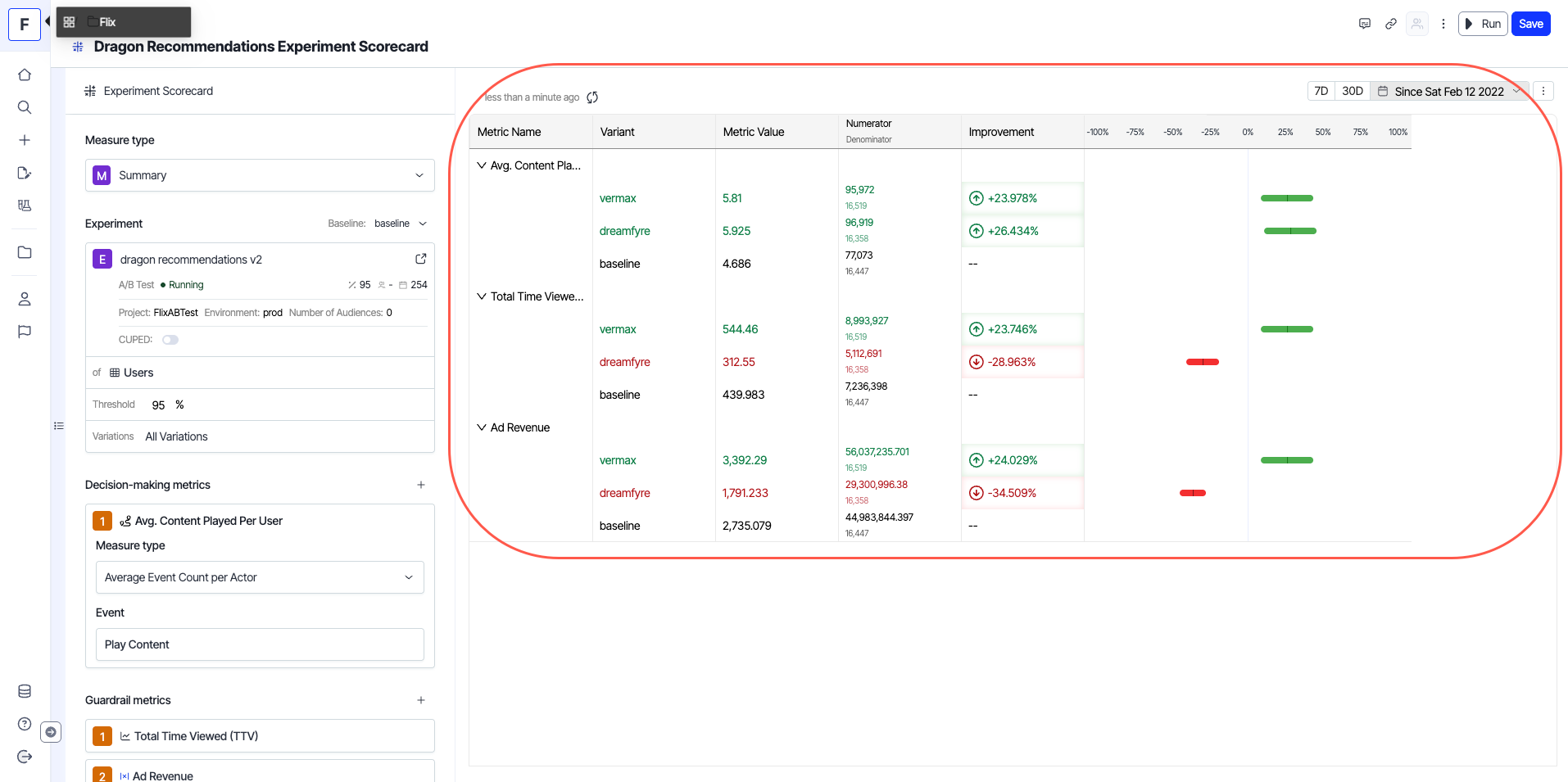Open the user profile icon in sidebar
The image size is (1568, 782).
tap(25, 299)
